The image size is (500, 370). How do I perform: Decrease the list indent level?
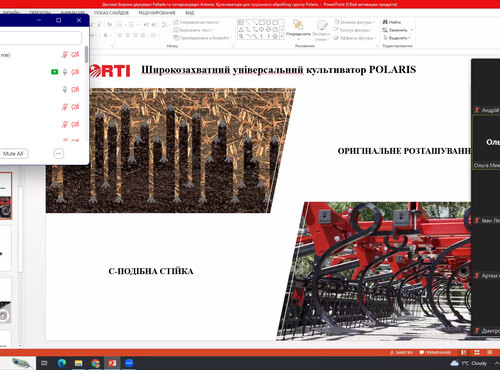click(146, 25)
